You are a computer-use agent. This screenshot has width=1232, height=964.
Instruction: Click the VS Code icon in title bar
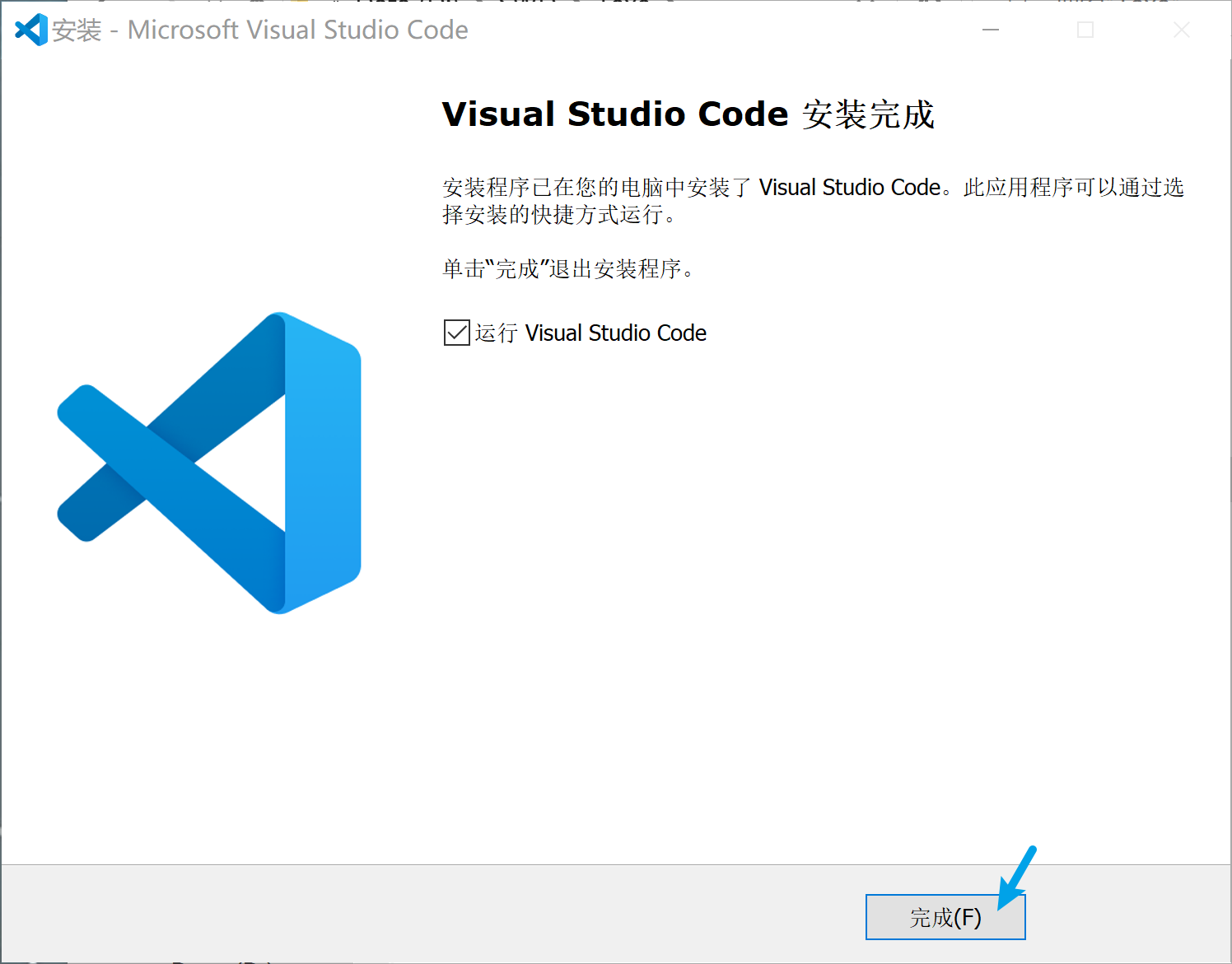(x=31, y=30)
